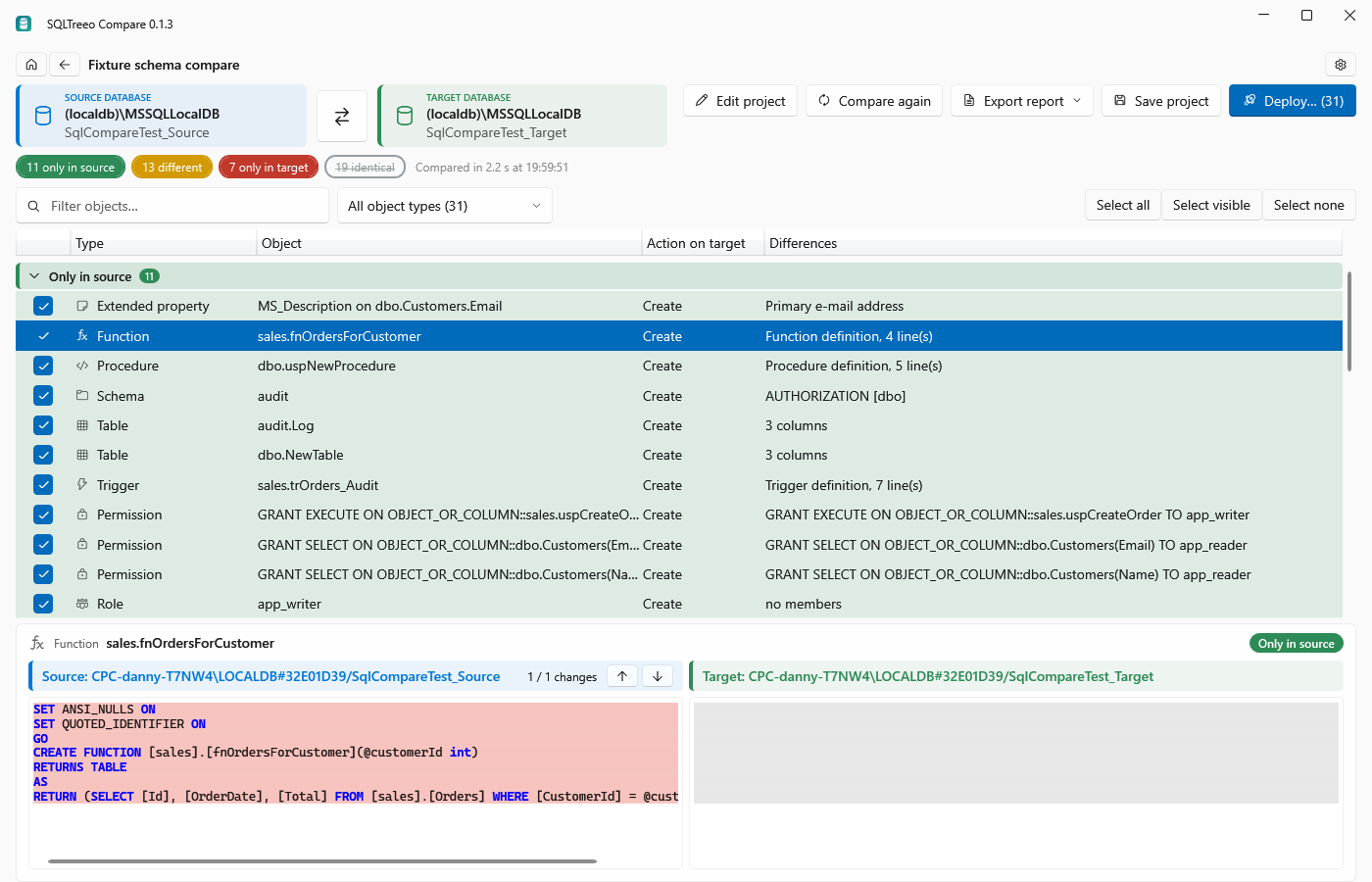Screen dimensions: 1372x882
Task: Click the source database cylinder icon
Action: tap(43, 116)
